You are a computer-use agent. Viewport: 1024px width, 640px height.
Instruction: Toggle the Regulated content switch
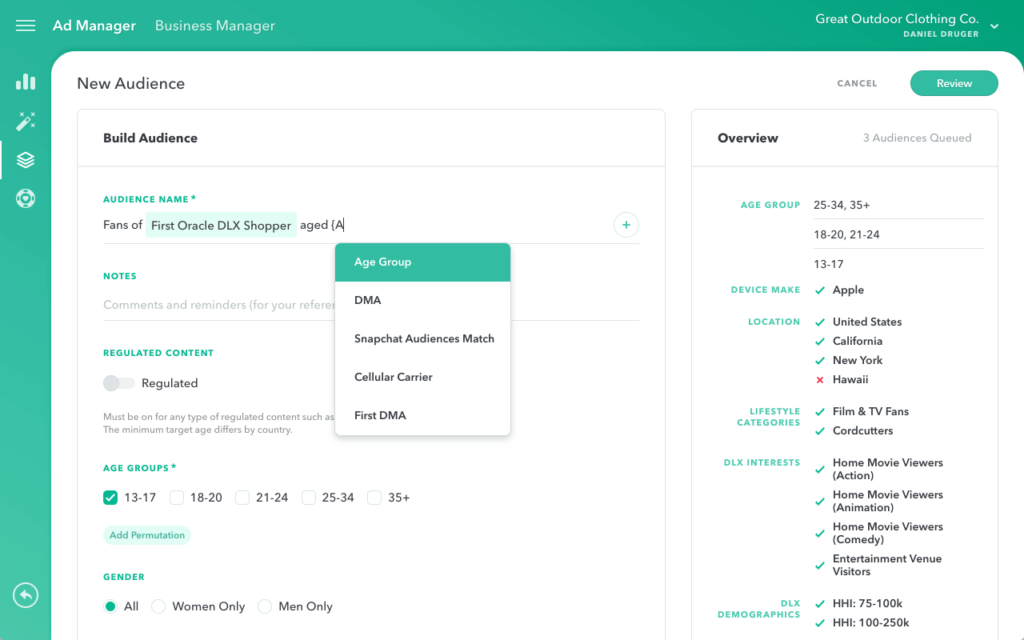(118, 383)
